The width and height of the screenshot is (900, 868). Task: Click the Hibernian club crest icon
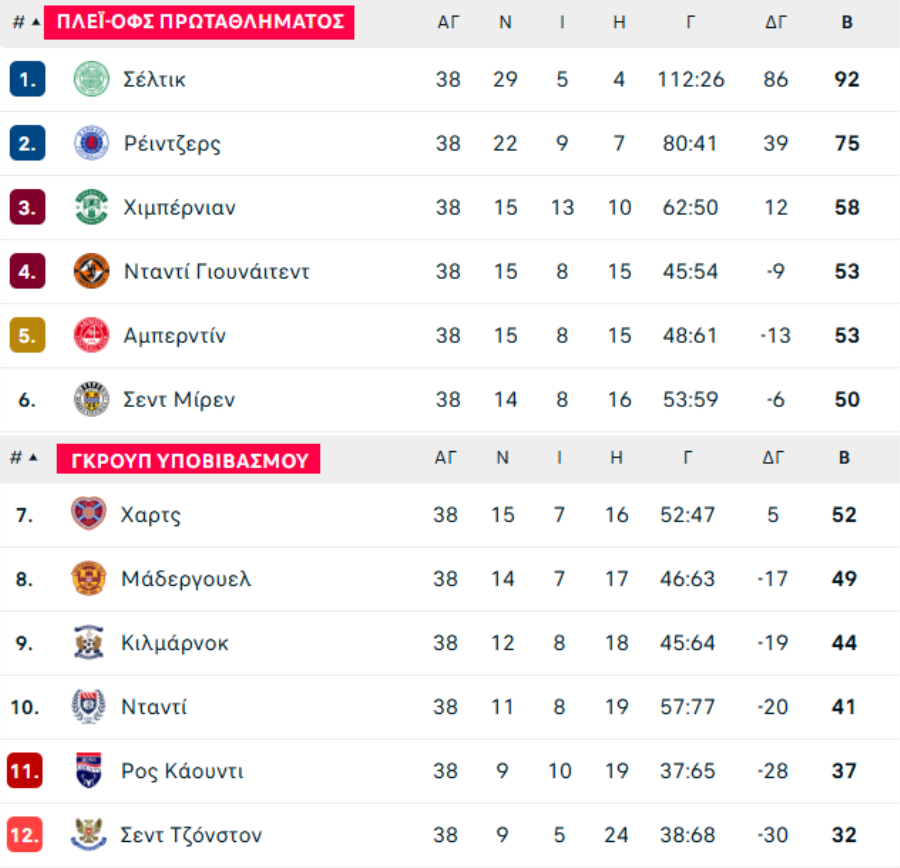[91, 207]
